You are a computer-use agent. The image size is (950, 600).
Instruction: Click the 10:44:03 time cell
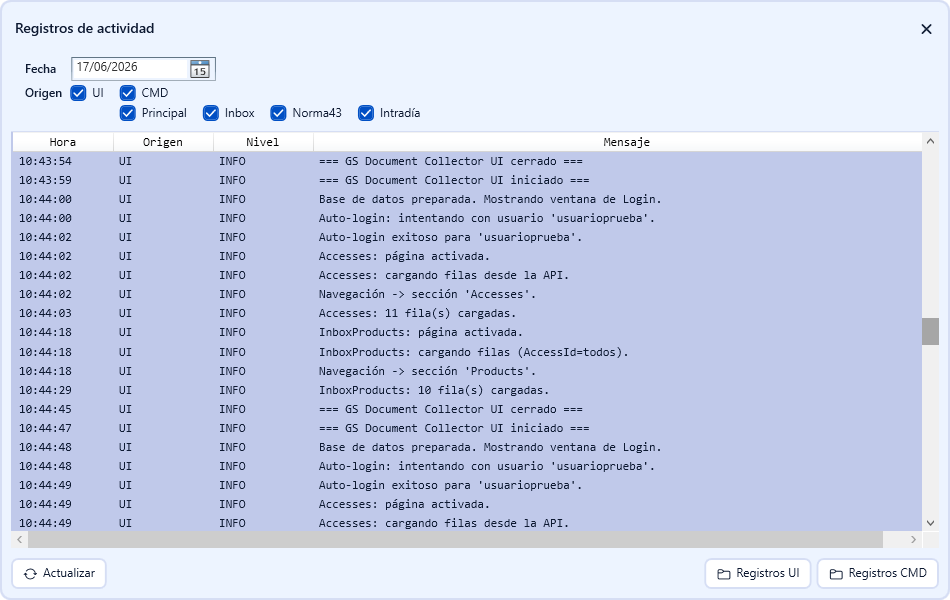point(45,313)
